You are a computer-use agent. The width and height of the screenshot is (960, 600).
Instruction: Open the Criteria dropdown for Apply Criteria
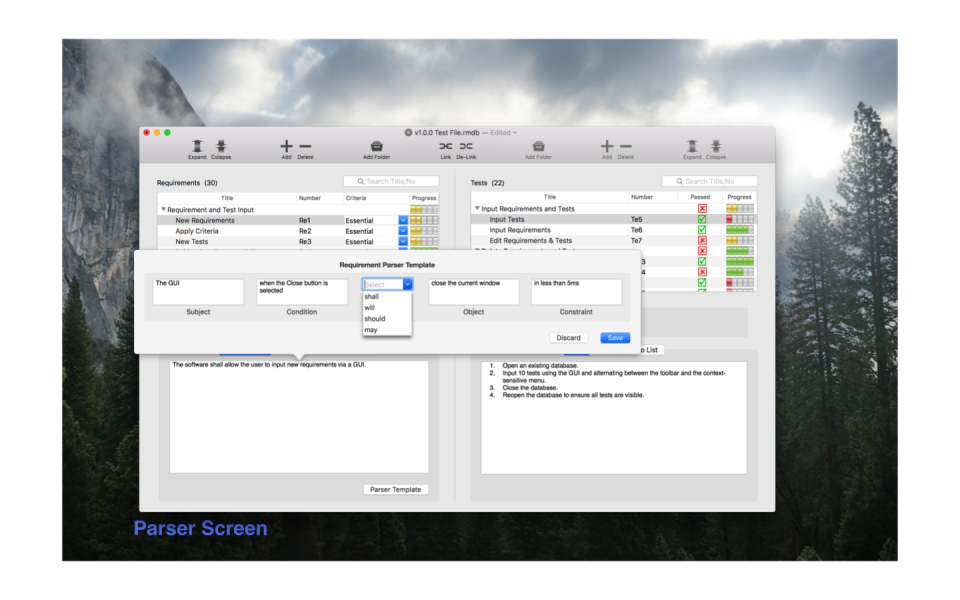(x=403, y=231)
